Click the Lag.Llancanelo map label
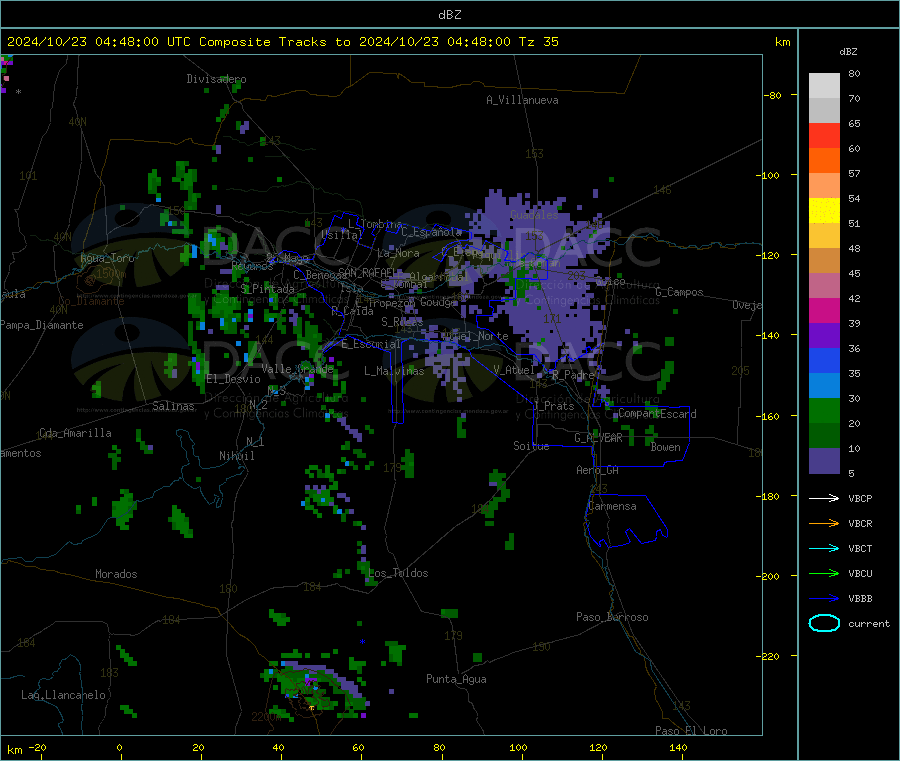The height and width of the screenshot is (761, 900). pyautogui.click(x=63, y=695)
